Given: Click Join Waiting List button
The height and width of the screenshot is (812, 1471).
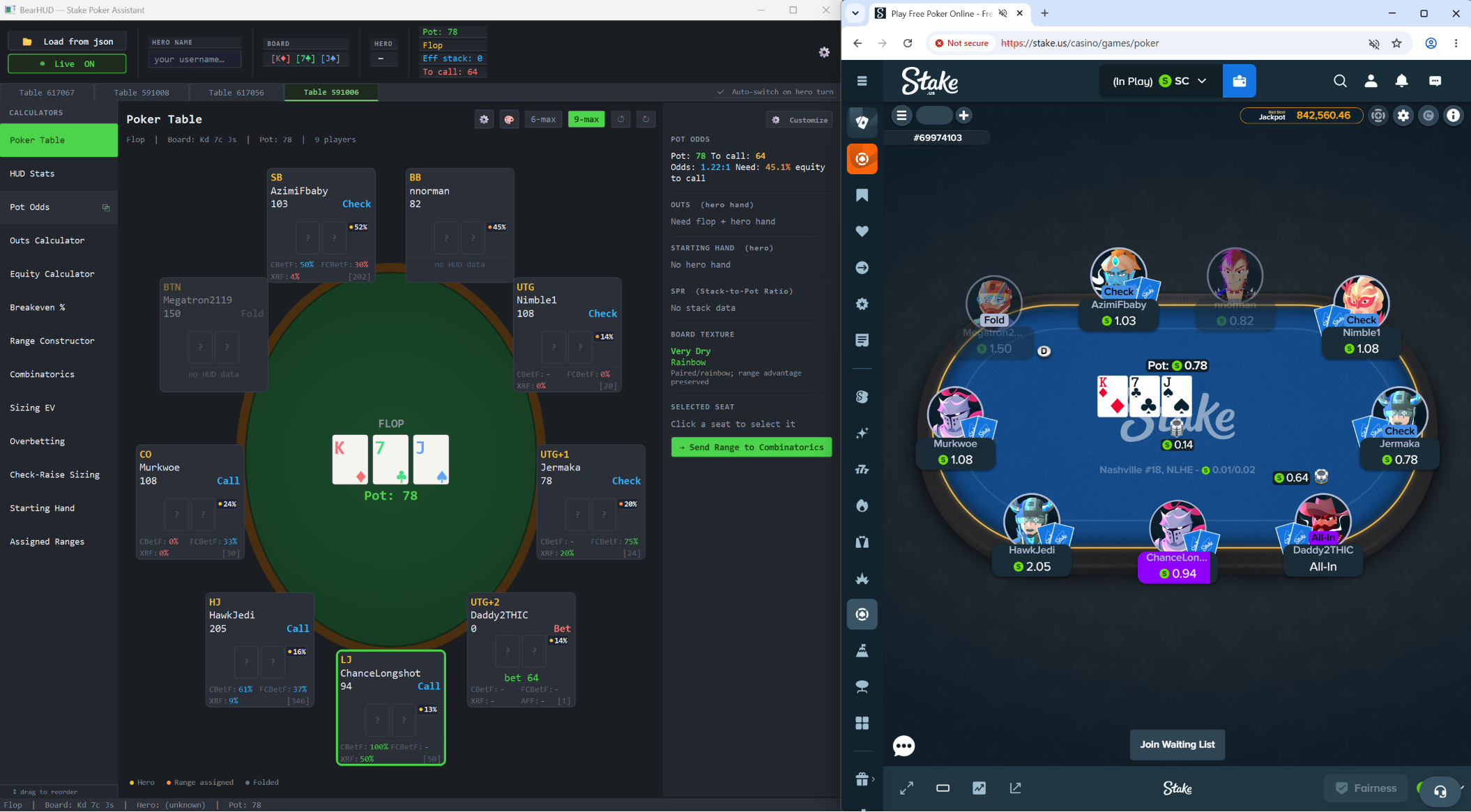Looking at the screenshot, I should pyautogui.click(x=1177, y=744).
